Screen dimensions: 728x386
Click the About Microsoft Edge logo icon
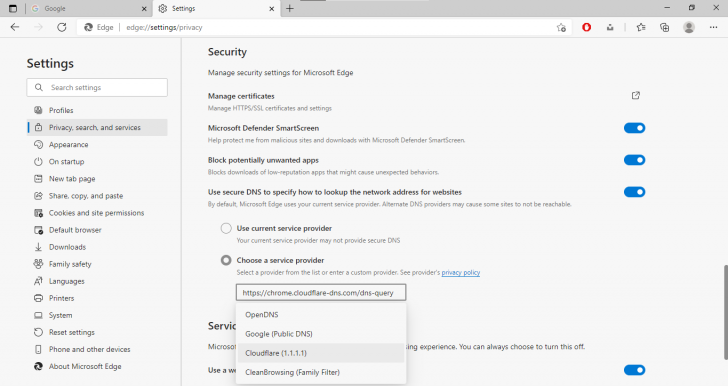(38, 366)
